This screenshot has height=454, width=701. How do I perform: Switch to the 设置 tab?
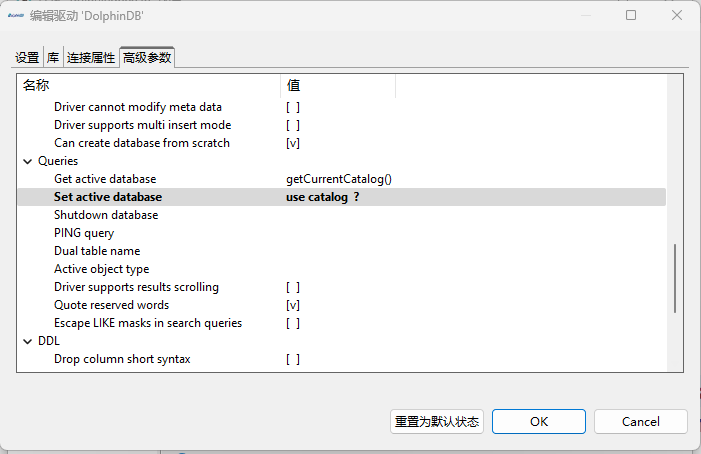coord(27,58)
